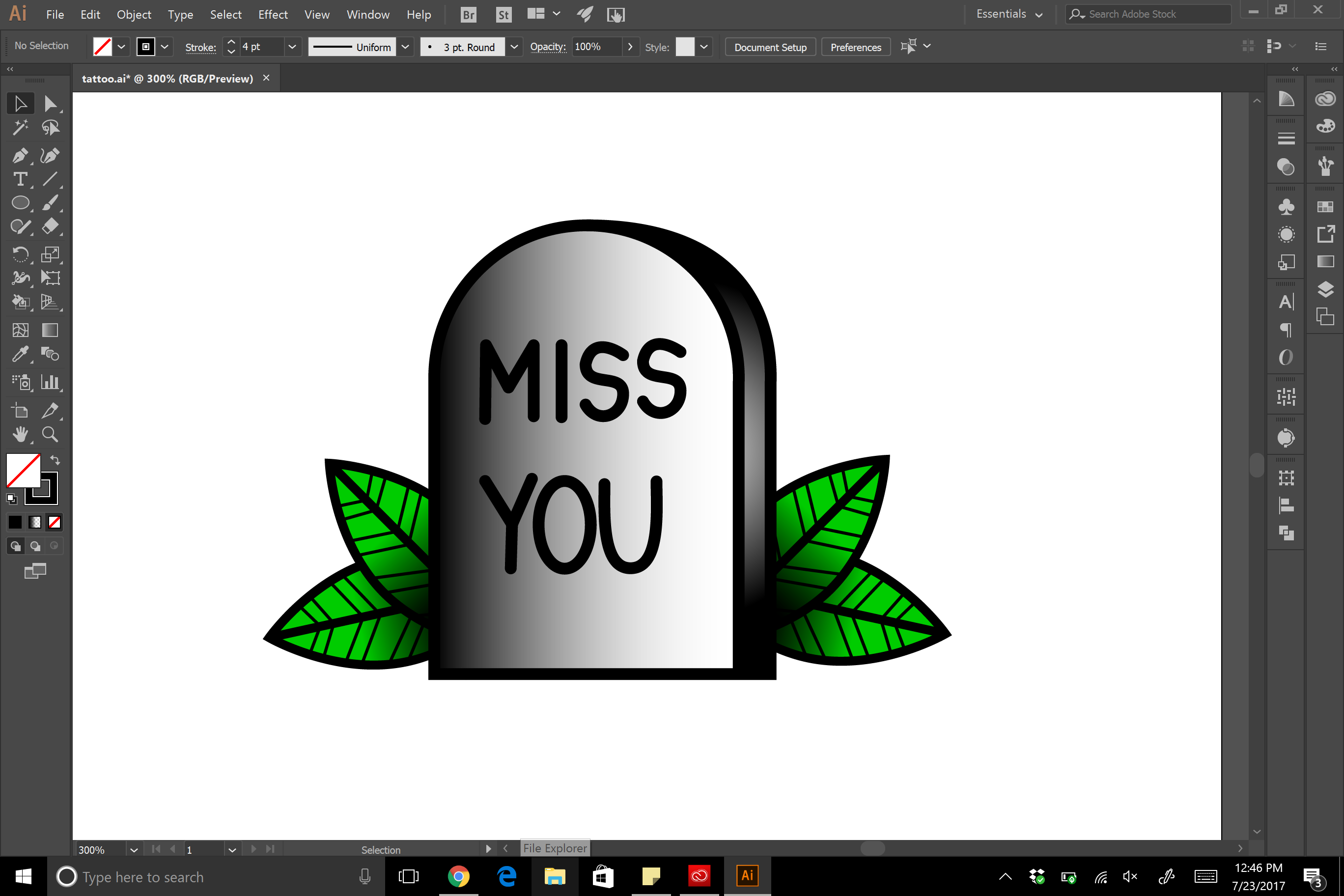The width and height of the screenshot is (1344, 896).
Task: Select the Shape Builder tool
Action: tap(21, 302)
